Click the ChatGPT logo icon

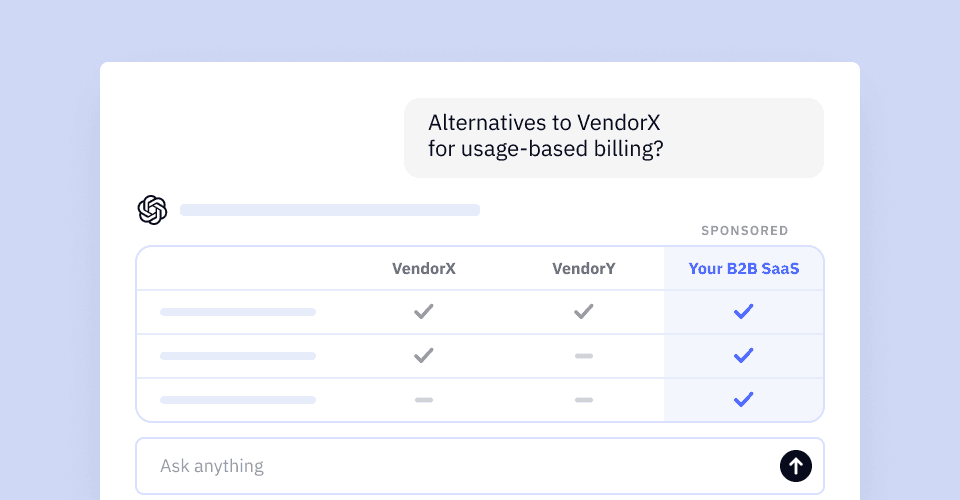pos(152,210)
